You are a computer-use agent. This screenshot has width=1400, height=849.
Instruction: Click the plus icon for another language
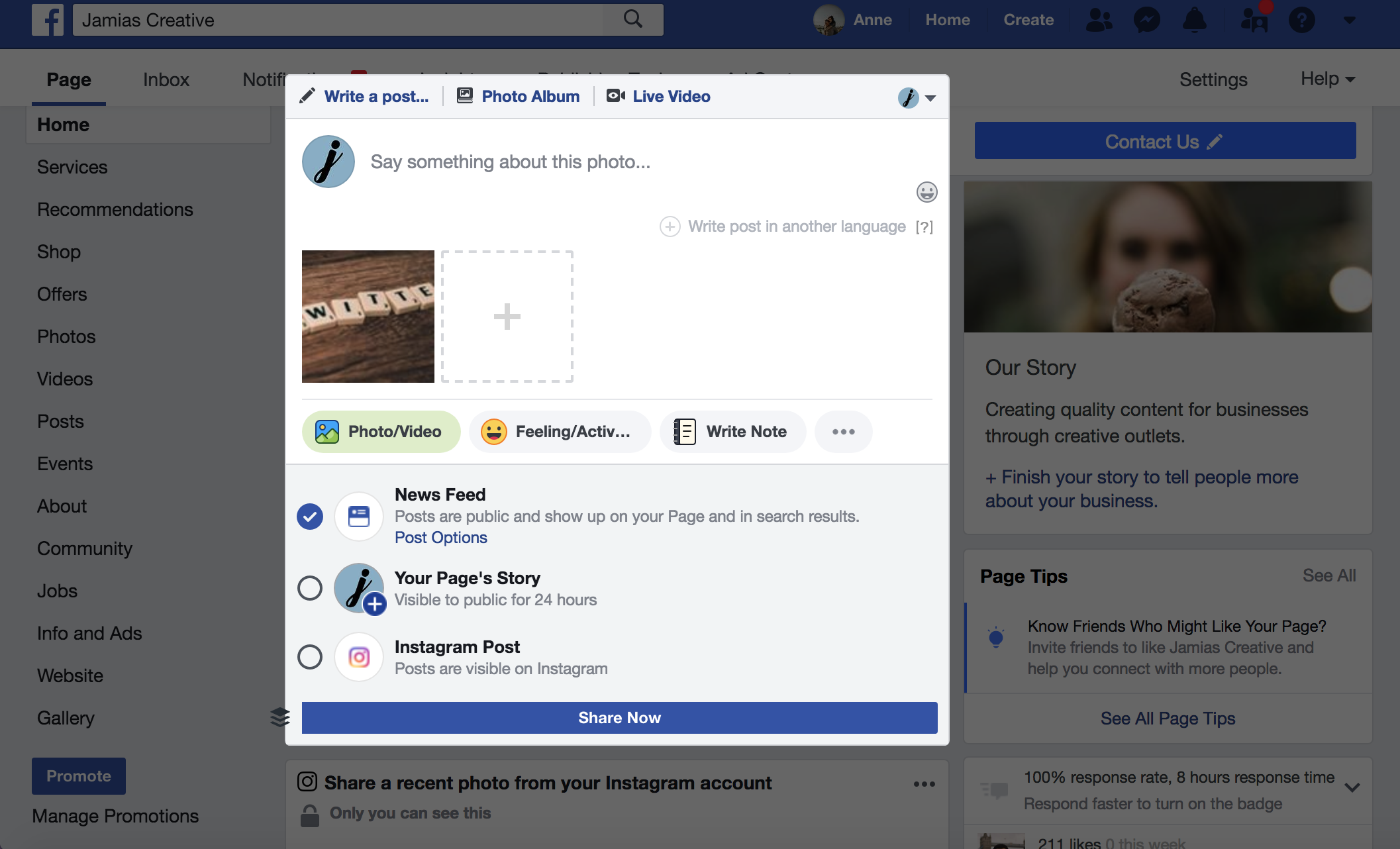coord(670,226)
